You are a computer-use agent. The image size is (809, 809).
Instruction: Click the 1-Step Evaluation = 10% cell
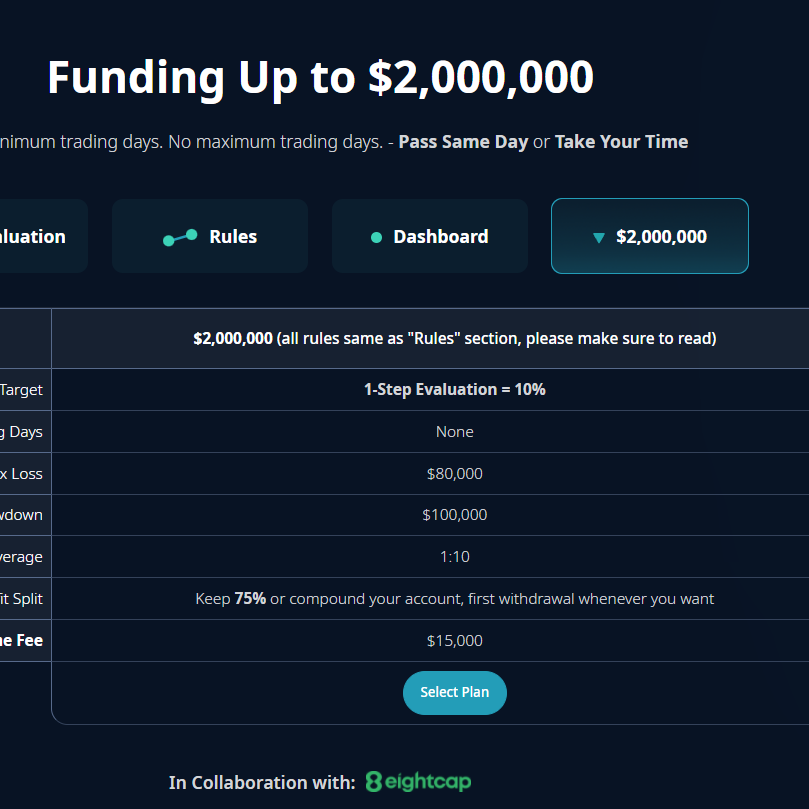[x=455, y=390]
